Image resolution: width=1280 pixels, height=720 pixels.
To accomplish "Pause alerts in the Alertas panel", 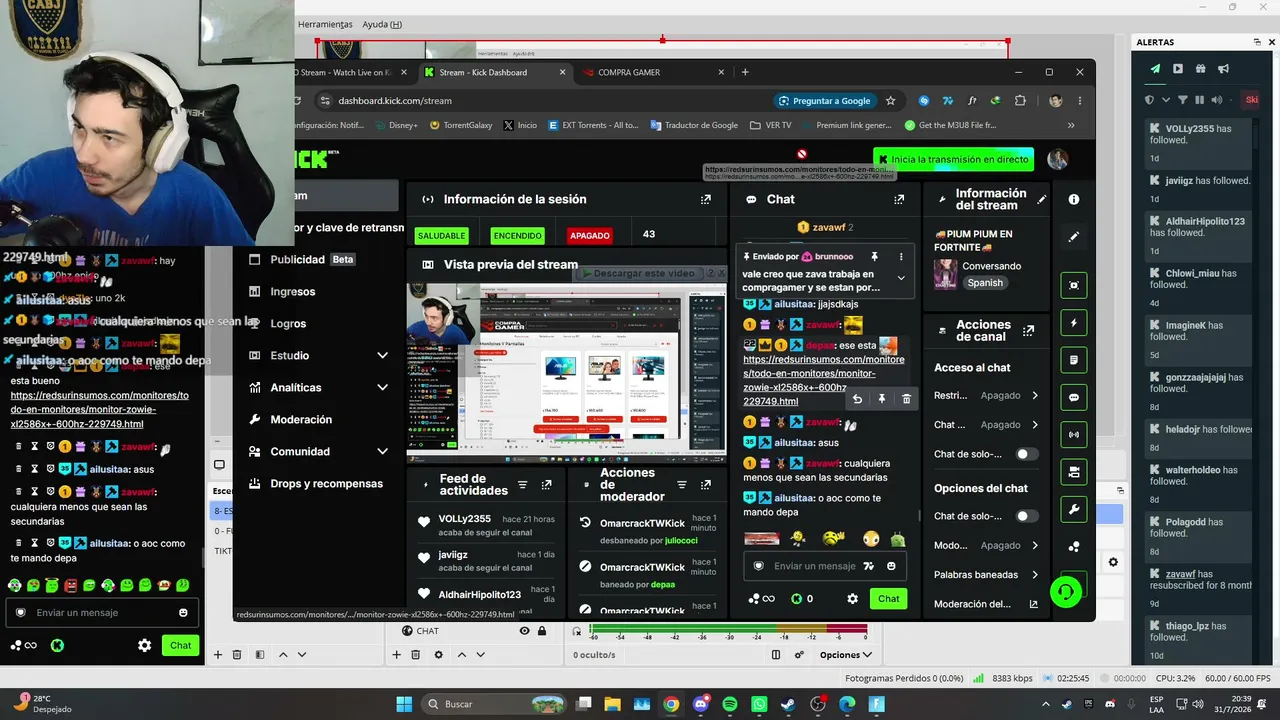I will coord(1200,100).
